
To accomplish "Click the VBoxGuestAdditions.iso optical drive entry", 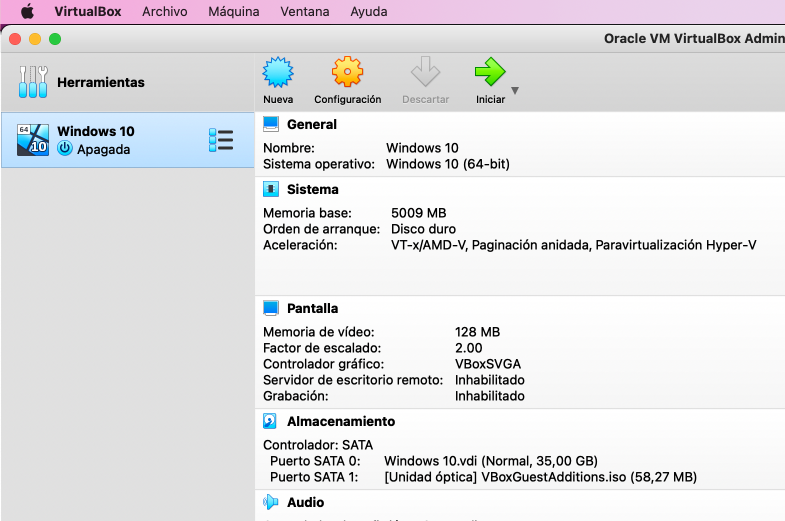I will pyautogui.click(x=540, y=477).
